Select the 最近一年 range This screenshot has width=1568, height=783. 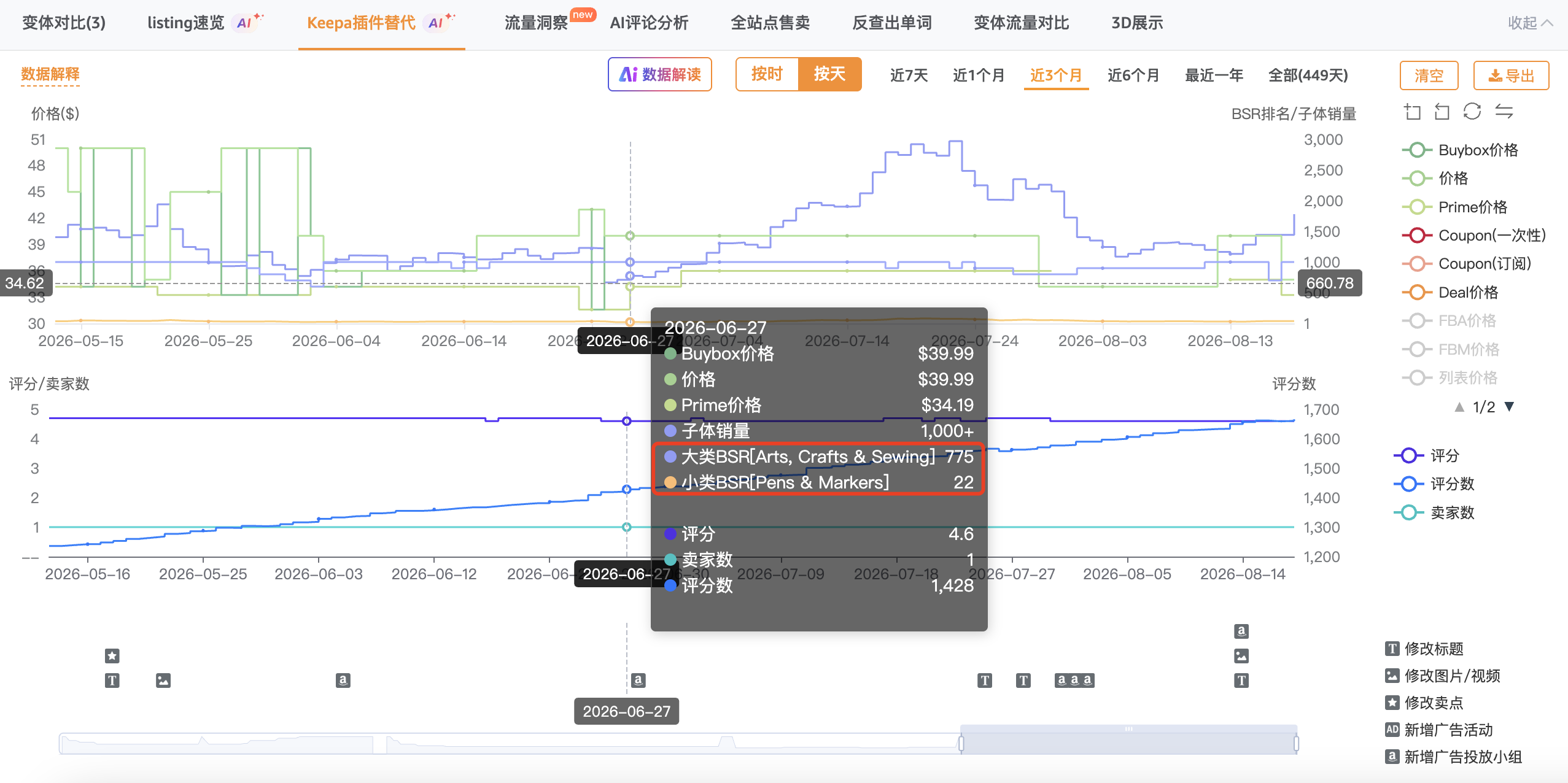pos(1214,75)
